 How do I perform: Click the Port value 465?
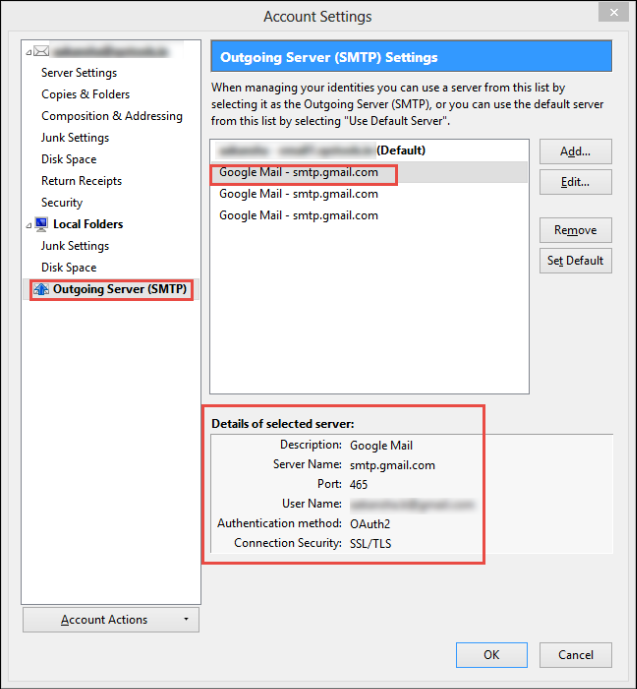[358, 485]
